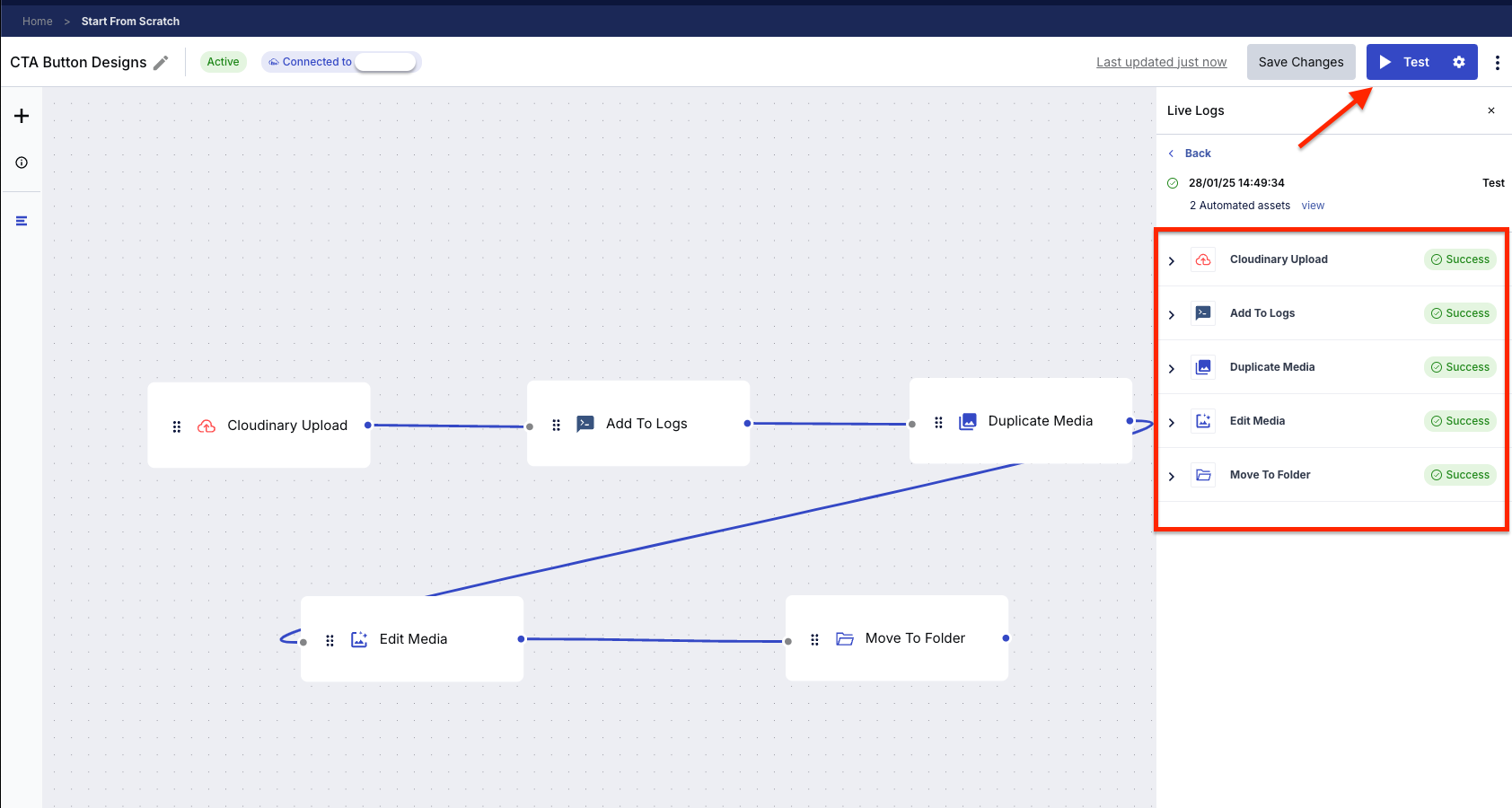Expand the Duplicate Media log entry chevron

pyautogui.click(x=1172, y=368)
